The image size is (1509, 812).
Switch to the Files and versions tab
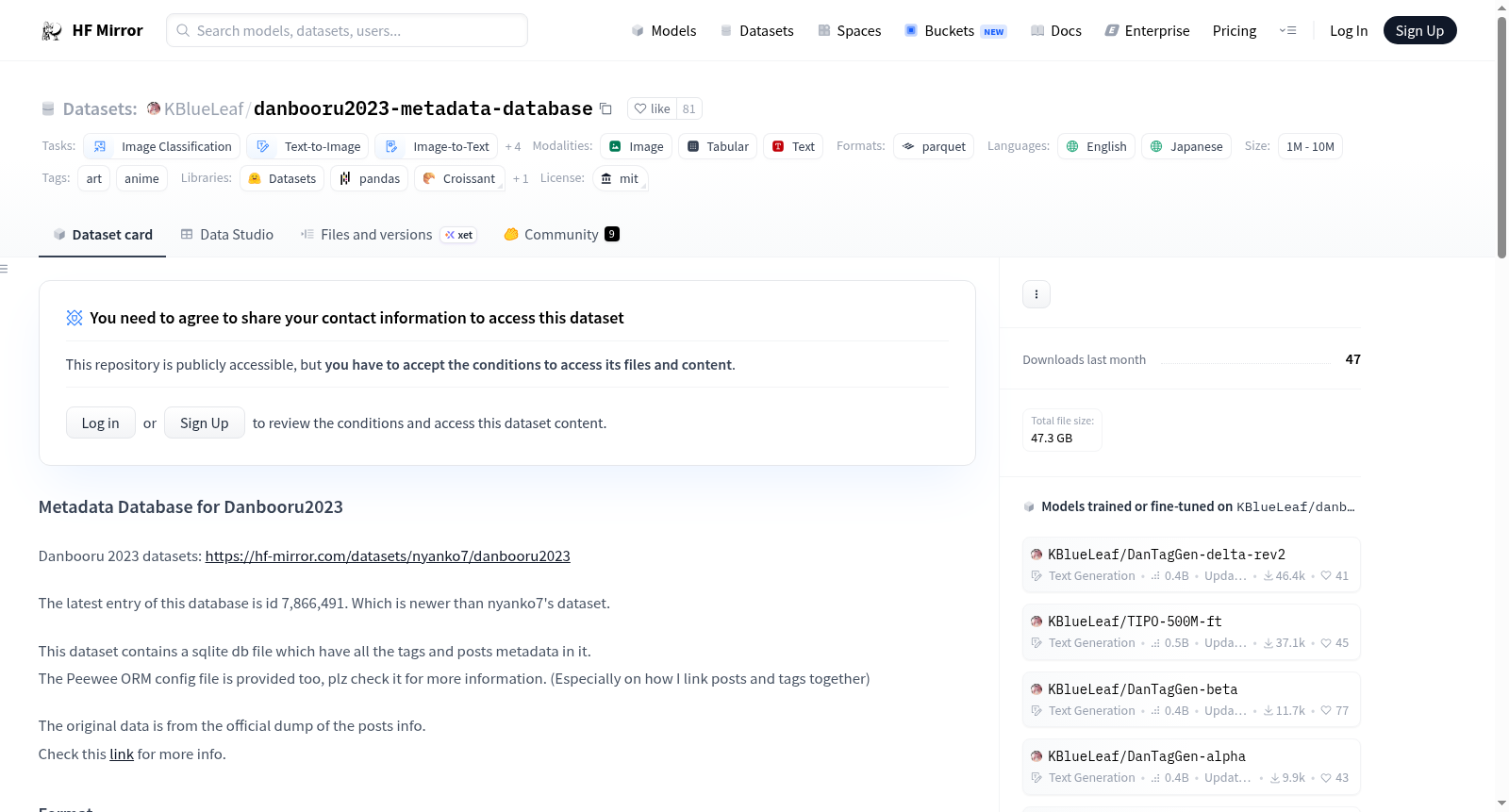click(x=389, y=235)
